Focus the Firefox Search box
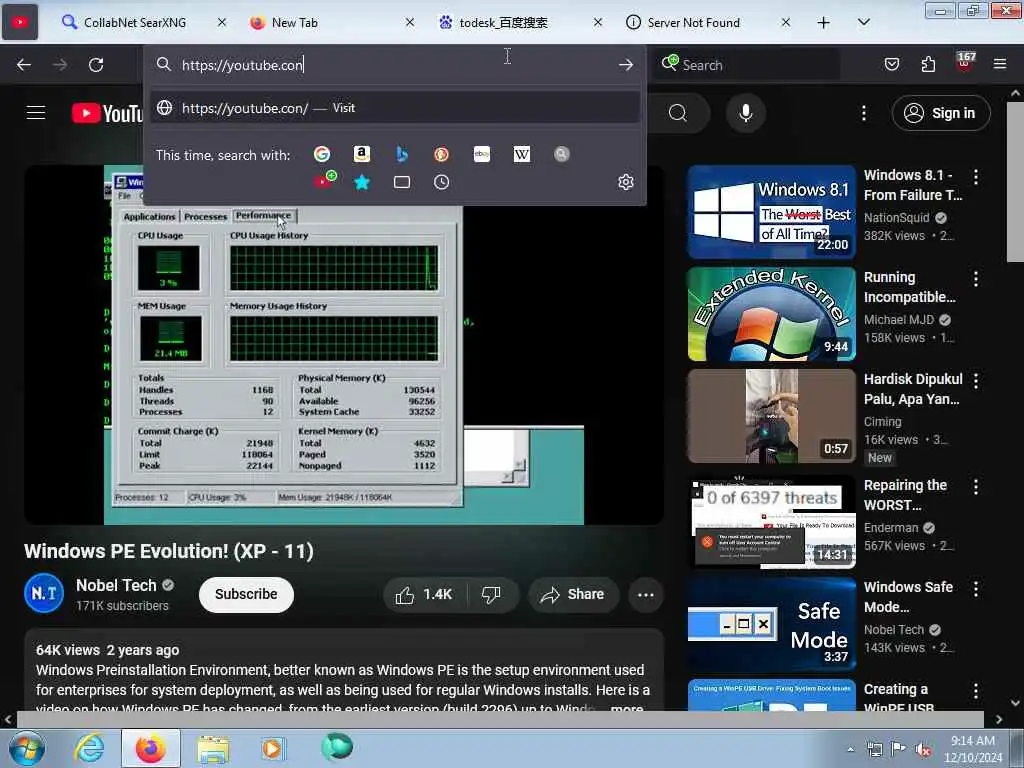 [x=748, y=65]
